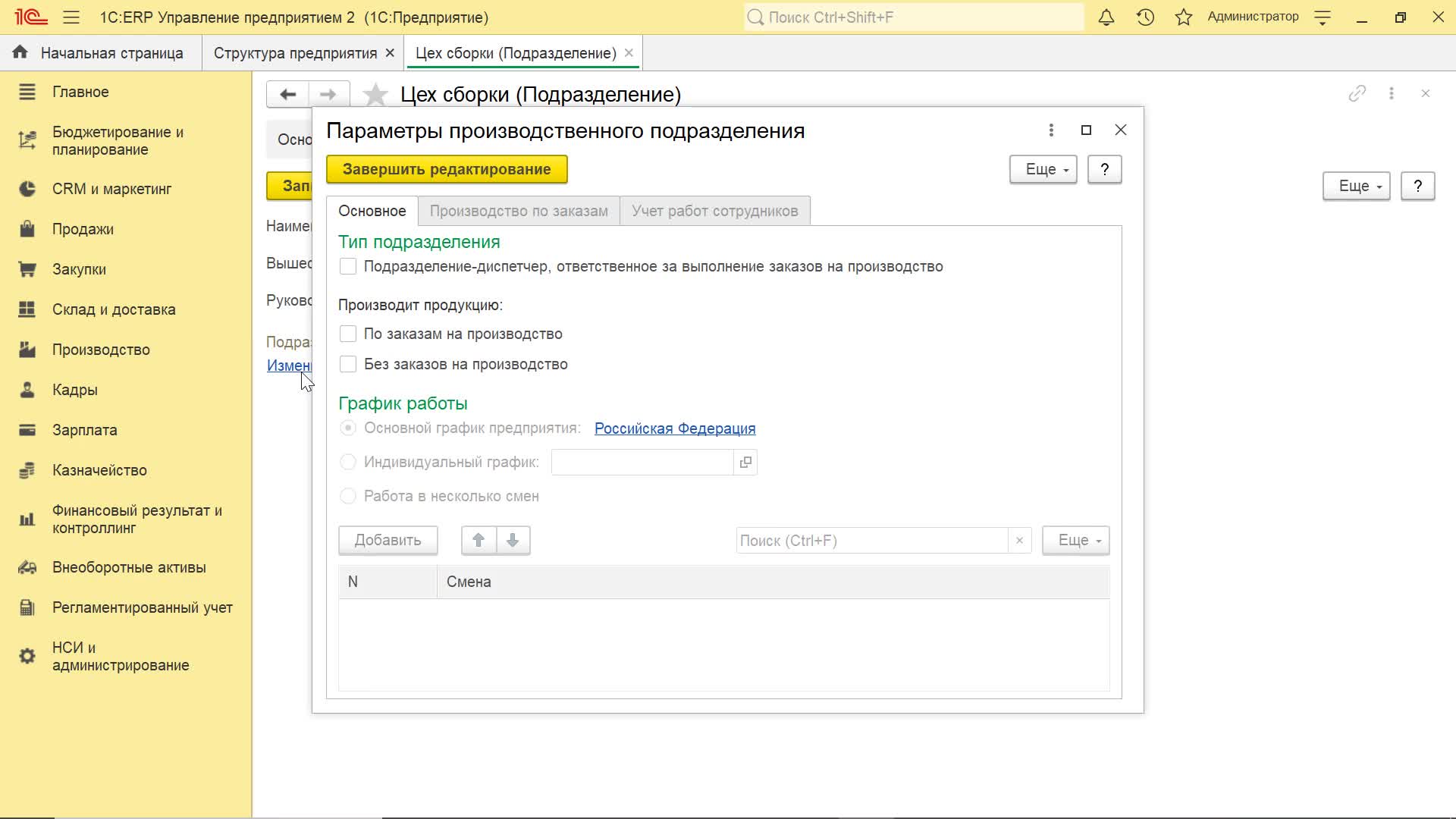Open Российская Федерация schedule link
This screenshot has height=819, width=1456.
click(x=675, y=428)
